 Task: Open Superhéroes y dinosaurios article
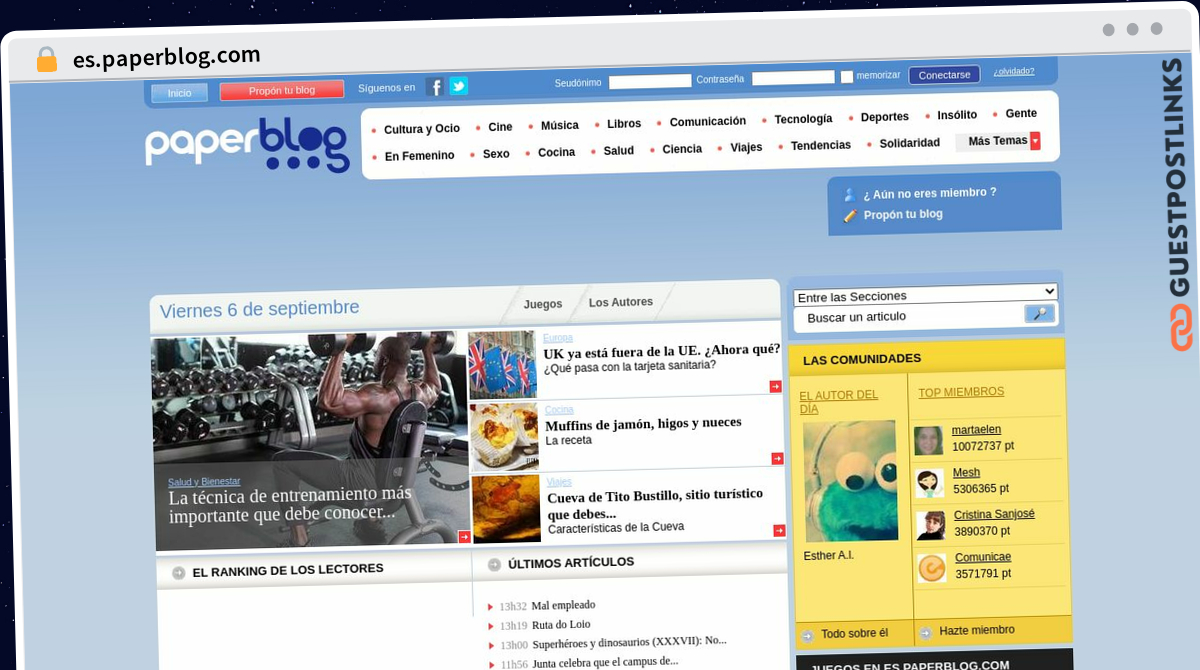[x=629, y=642]
